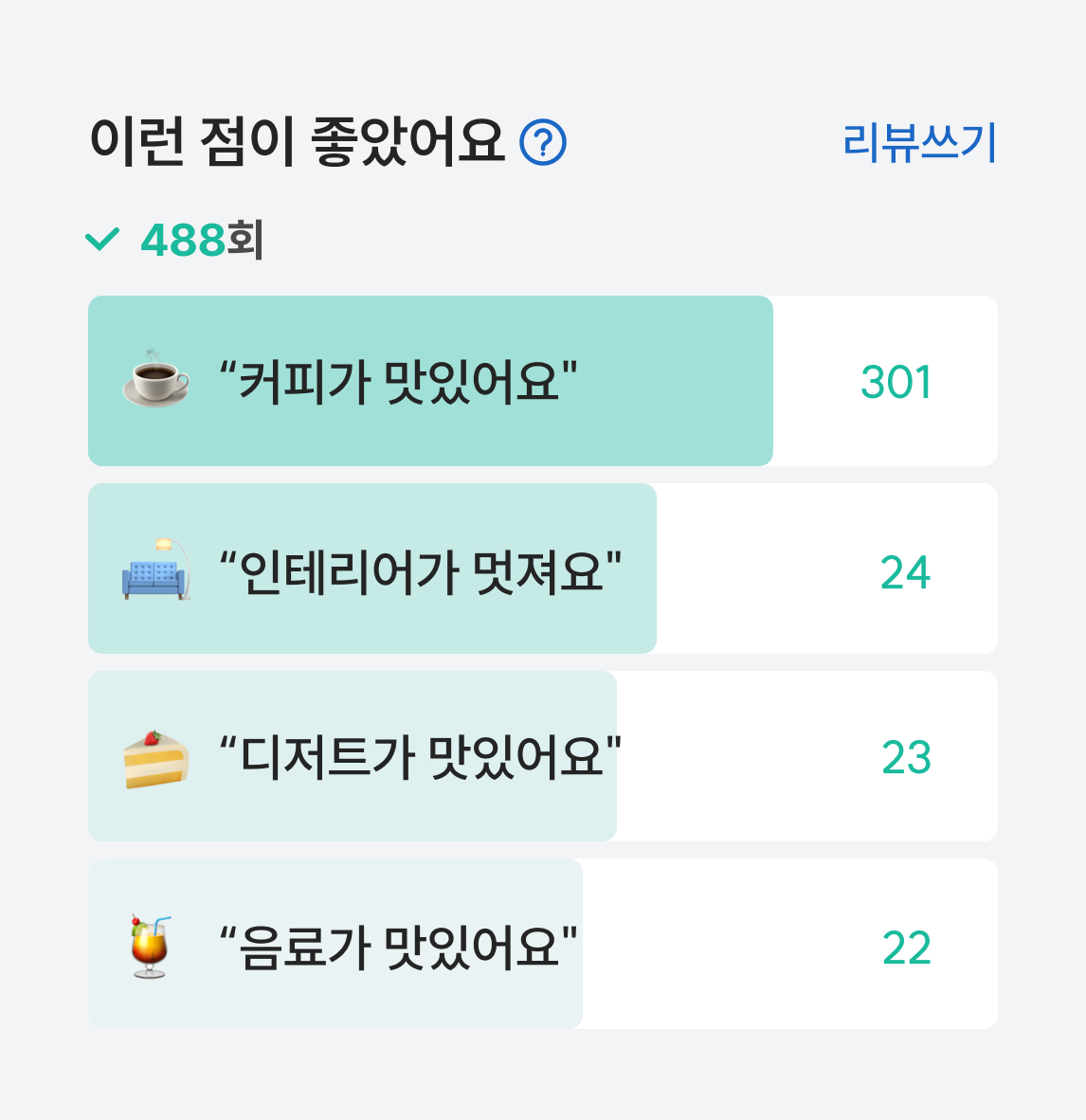Screen dimensions: 1086x1120
Task: Click the 24 vote count
Action: coord(905,572)
